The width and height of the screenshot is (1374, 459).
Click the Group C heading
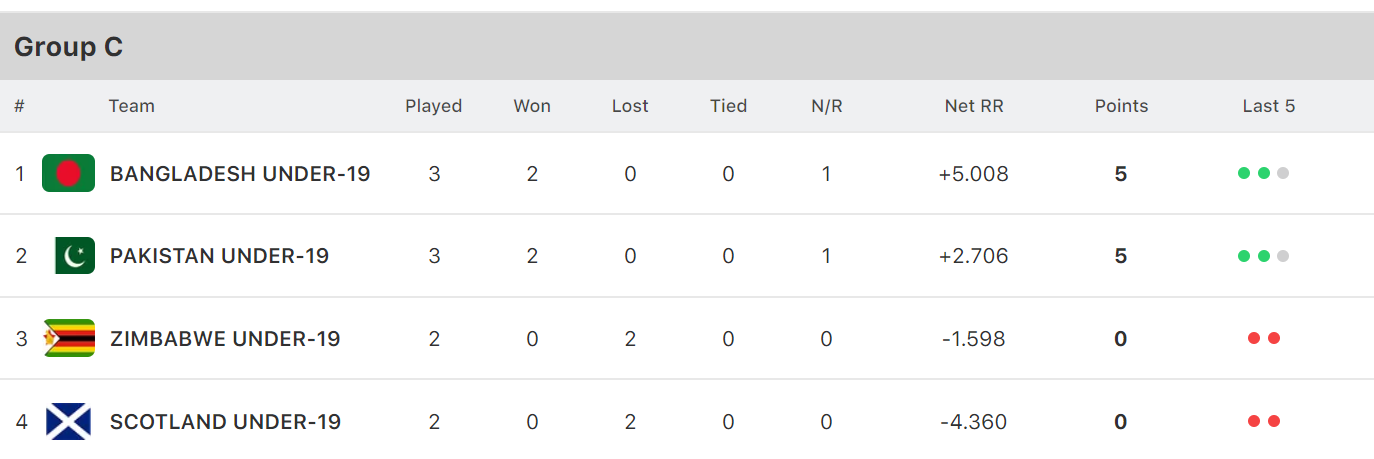tap(68, 47)
